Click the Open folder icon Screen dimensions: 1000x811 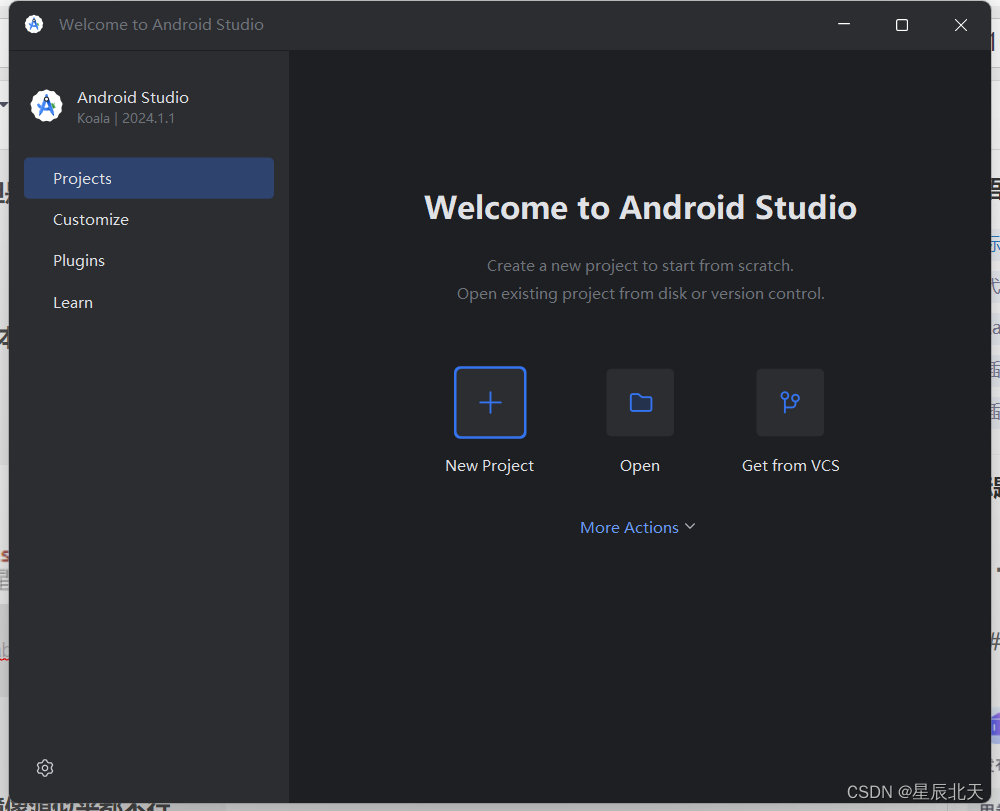click(x=640, y=402)
